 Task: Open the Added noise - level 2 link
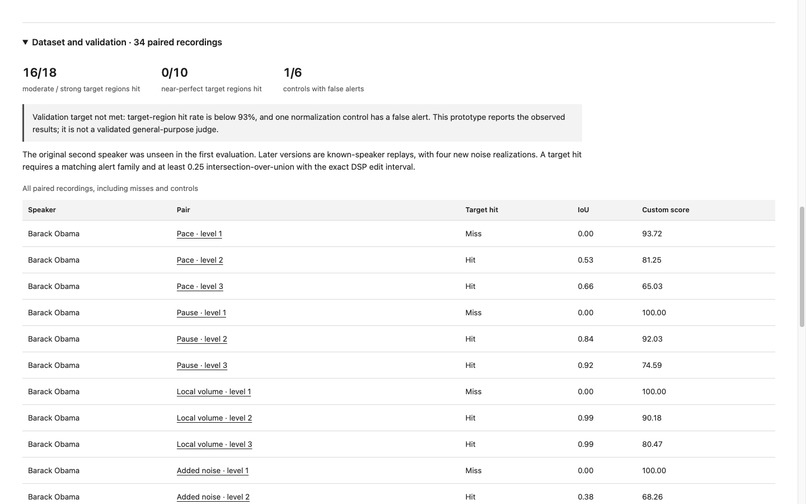213,497
